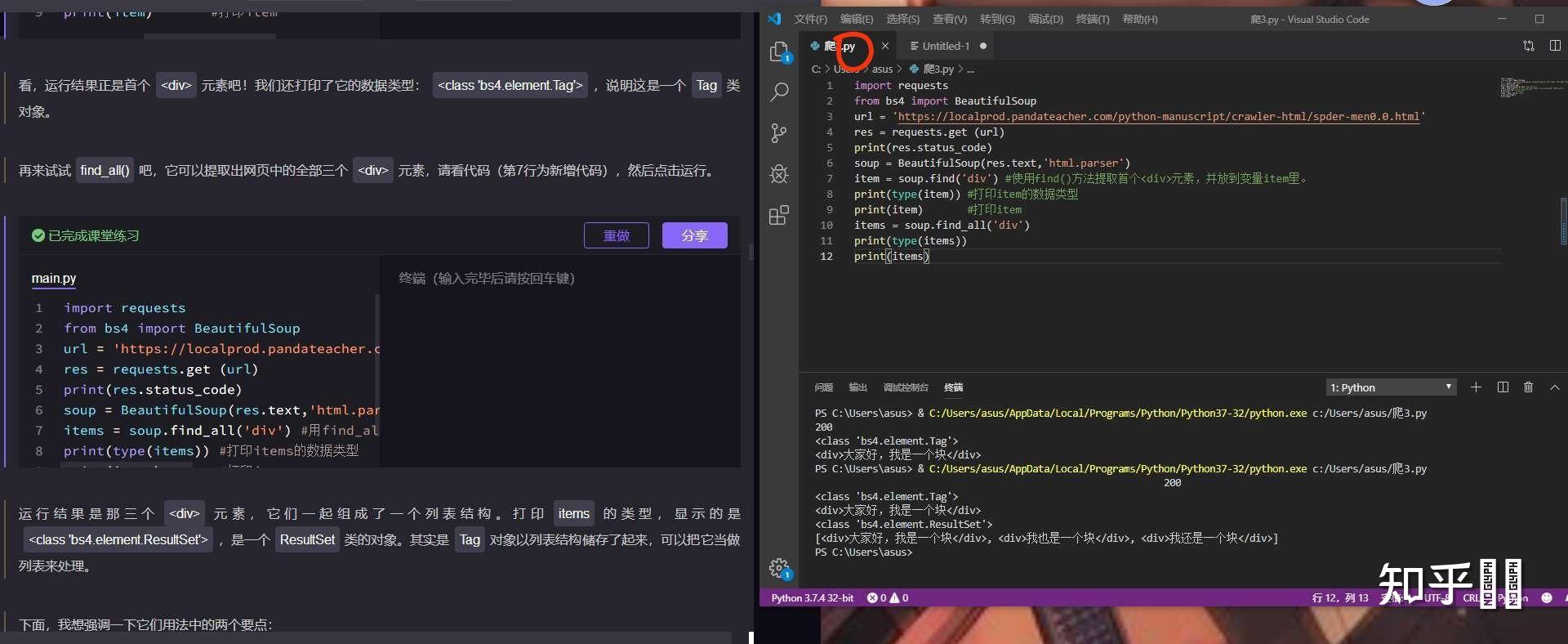Viewport: 1568px width, 644px height.
Task: Open the 查看(V) menu
Action: click(x=950, y=19)
